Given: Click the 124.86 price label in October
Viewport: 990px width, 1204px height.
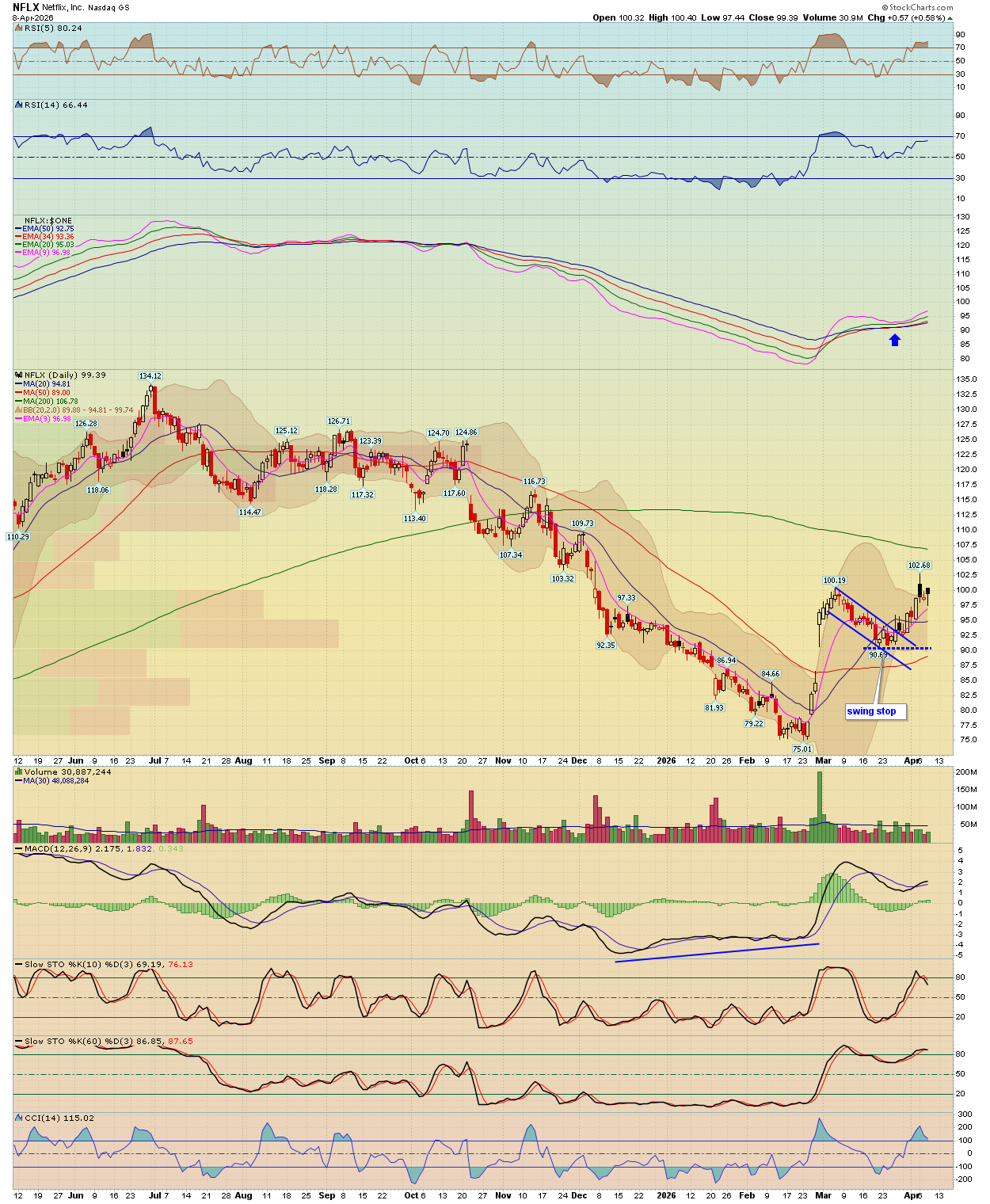Looking at the screenshot, I should coord(466,432).
